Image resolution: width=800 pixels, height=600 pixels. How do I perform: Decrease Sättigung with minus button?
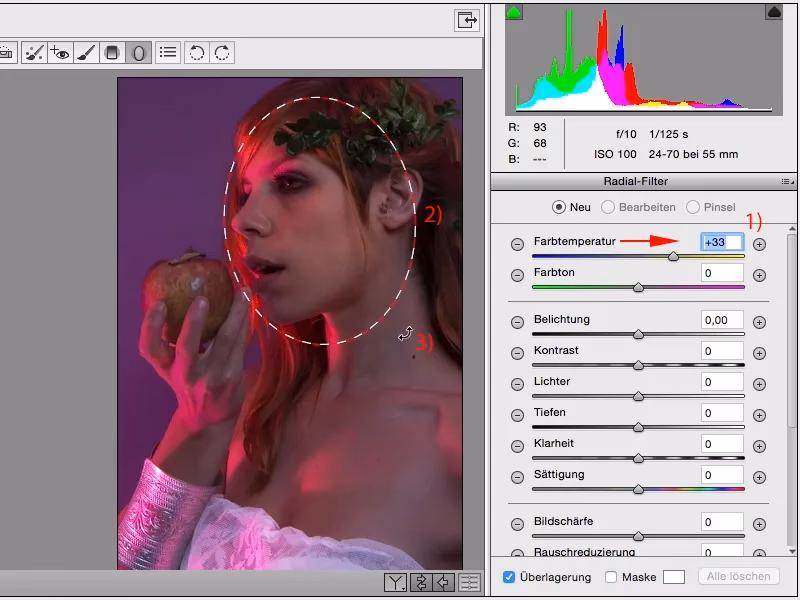(517, 478)
